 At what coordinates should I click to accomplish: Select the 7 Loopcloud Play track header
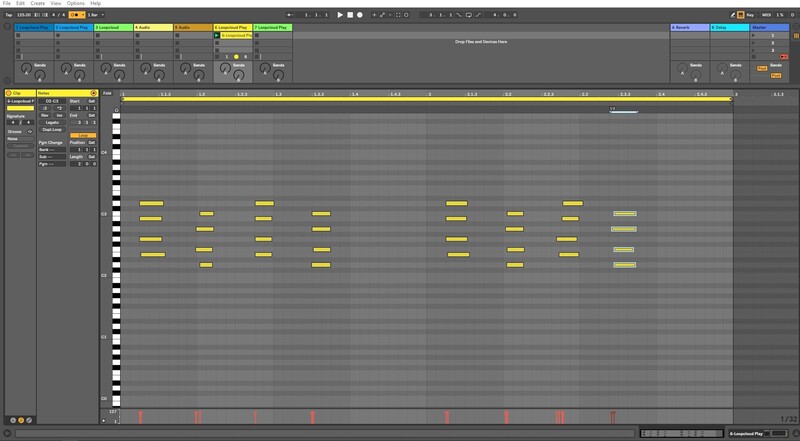pyautogui.click(x=272, y=27)
